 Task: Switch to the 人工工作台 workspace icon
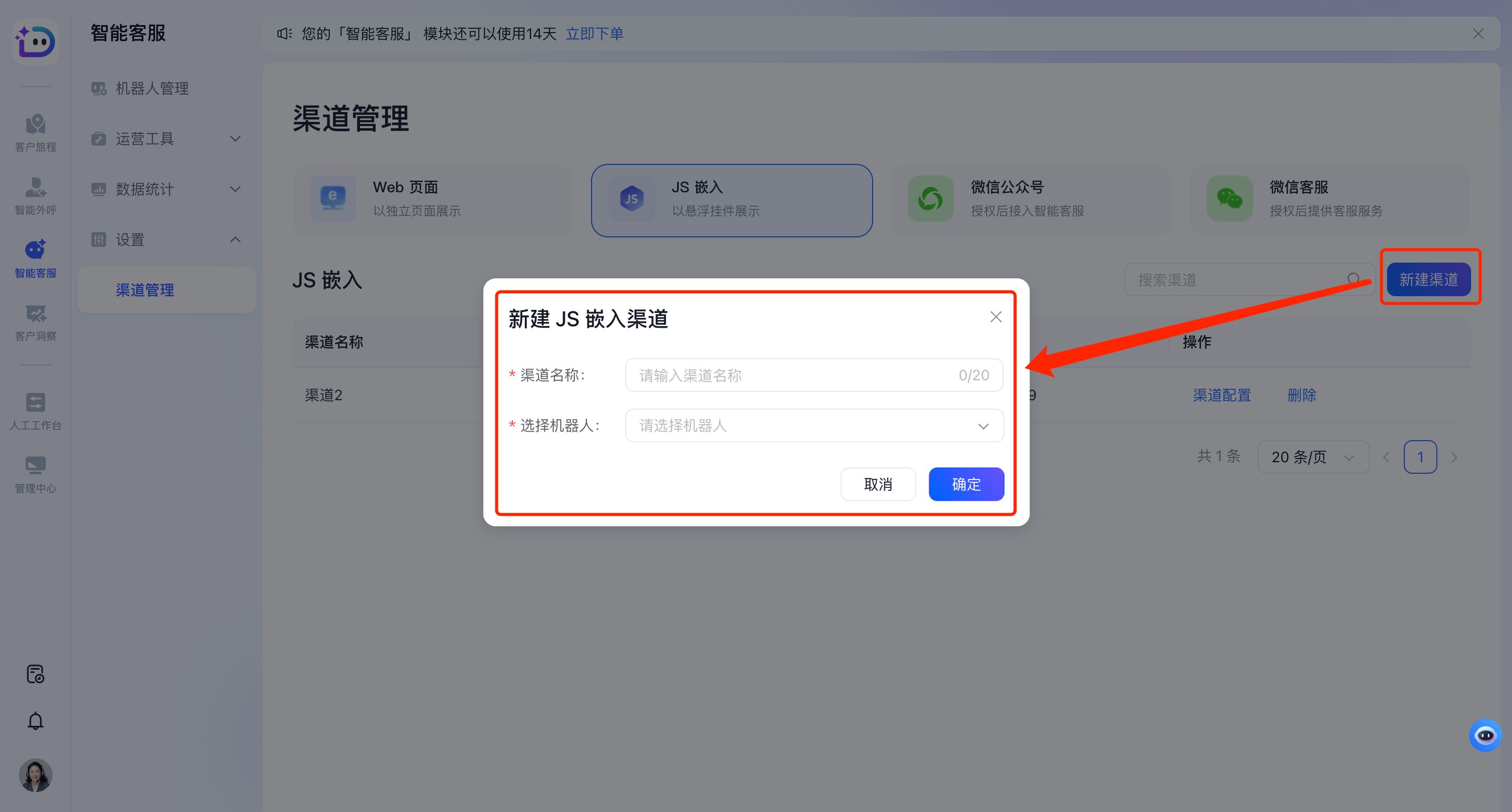point(35,410)
